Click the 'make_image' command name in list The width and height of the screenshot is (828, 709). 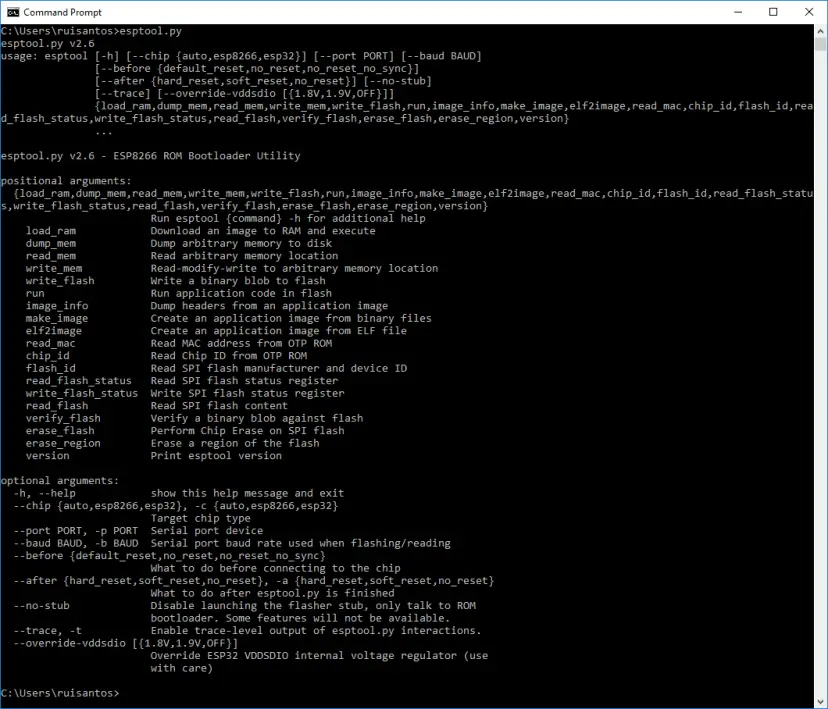pos(57,318)
